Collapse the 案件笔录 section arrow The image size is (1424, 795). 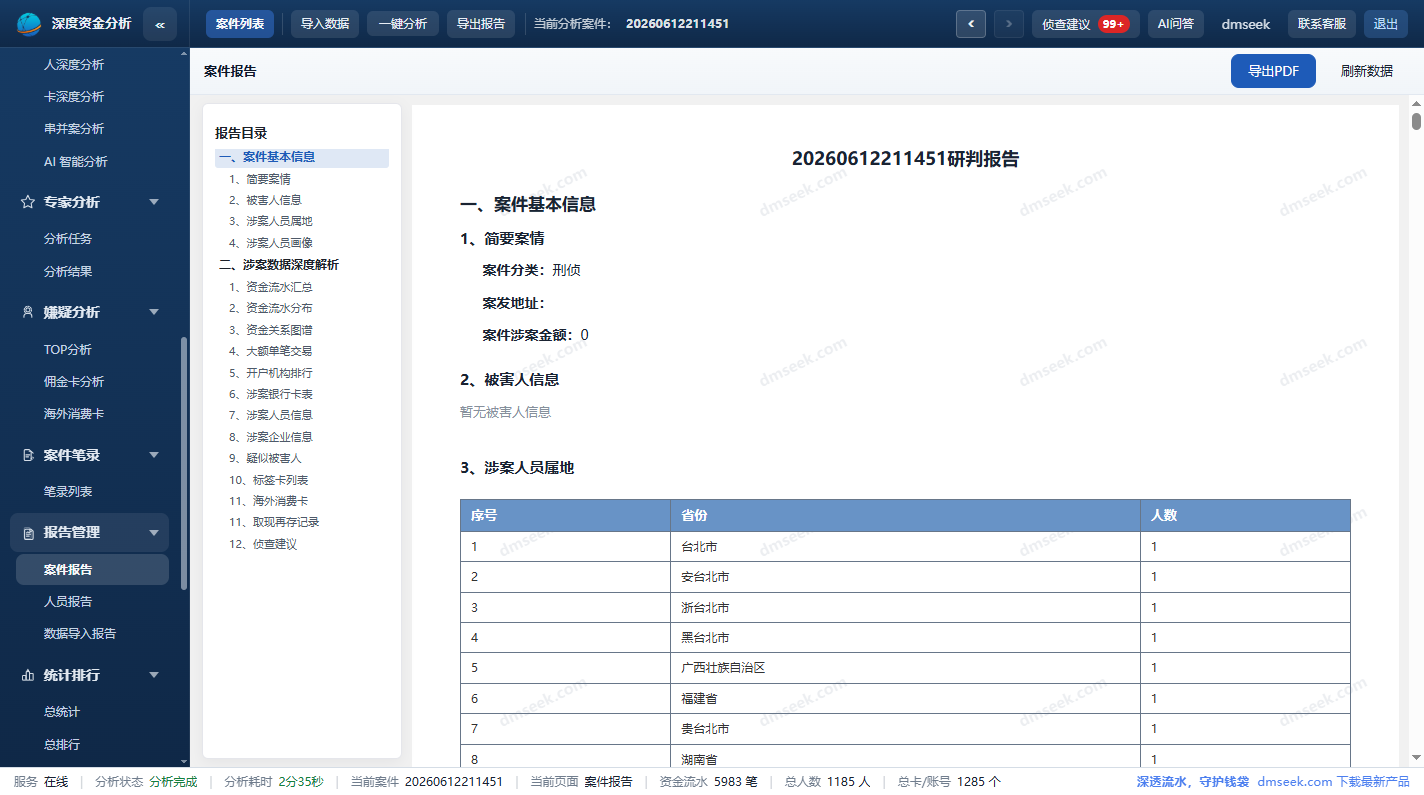pos(154,455)
